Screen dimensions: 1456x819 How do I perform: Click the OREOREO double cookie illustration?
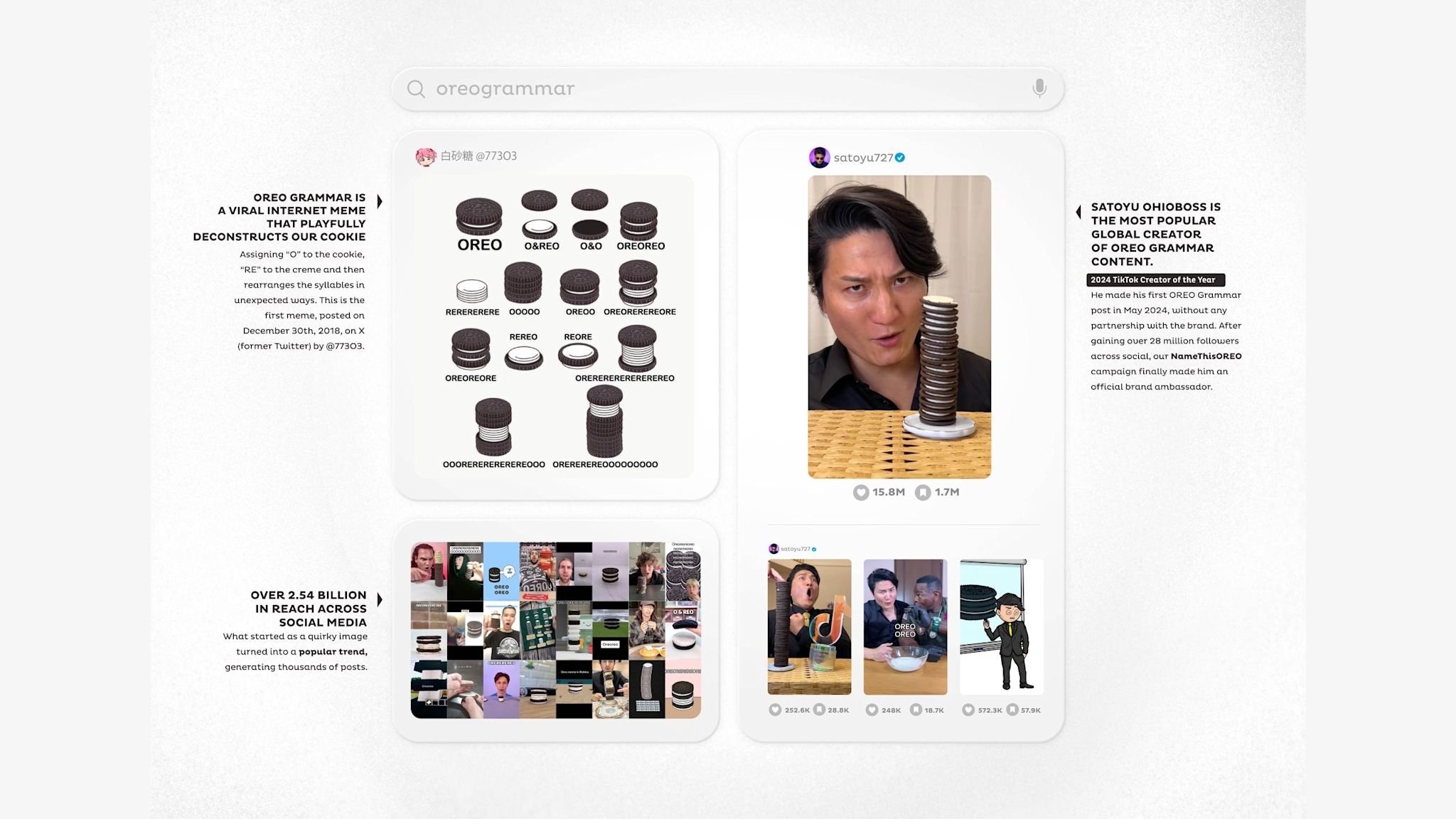click(638, 221)
